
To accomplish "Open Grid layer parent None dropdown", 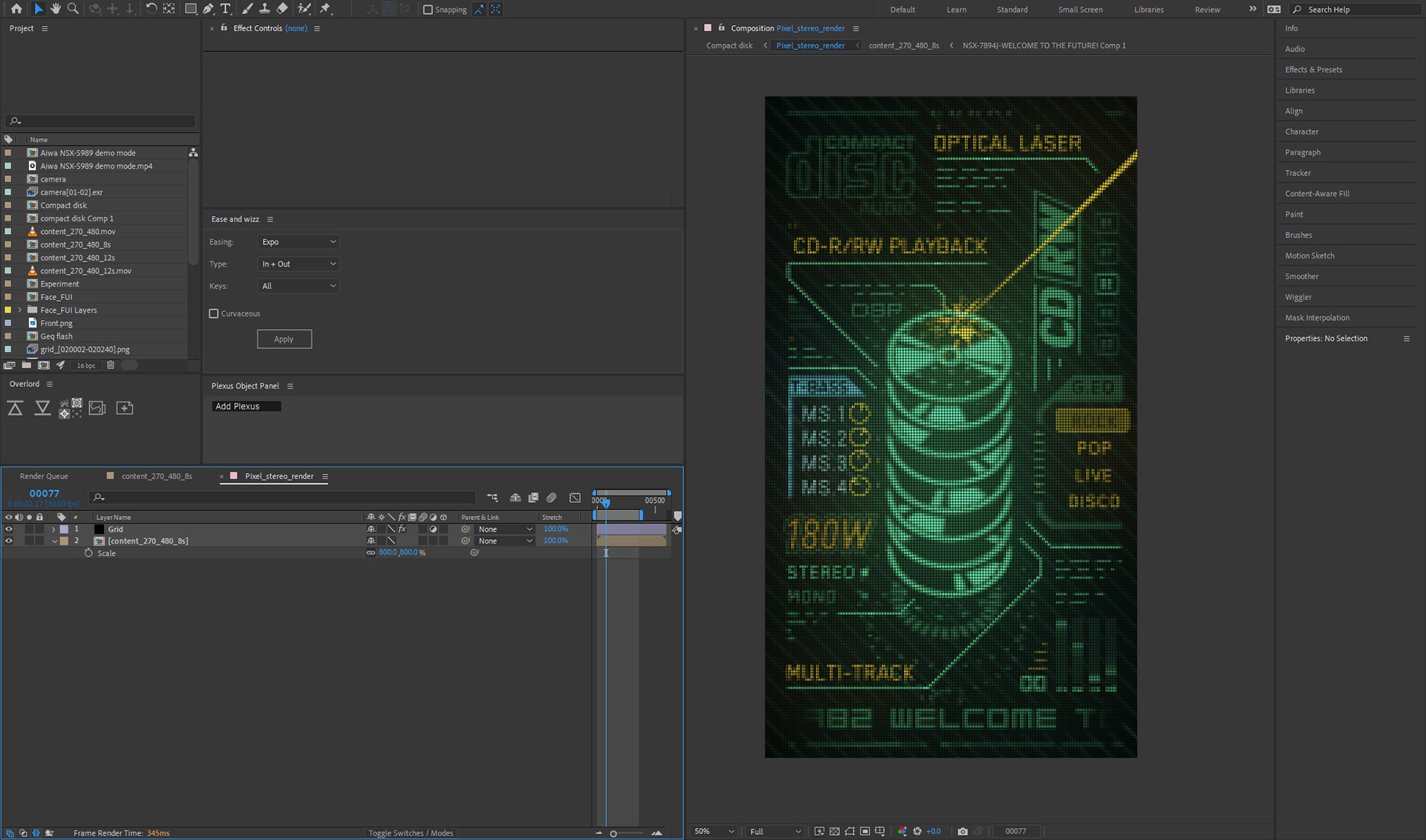I will pos(505,530).
